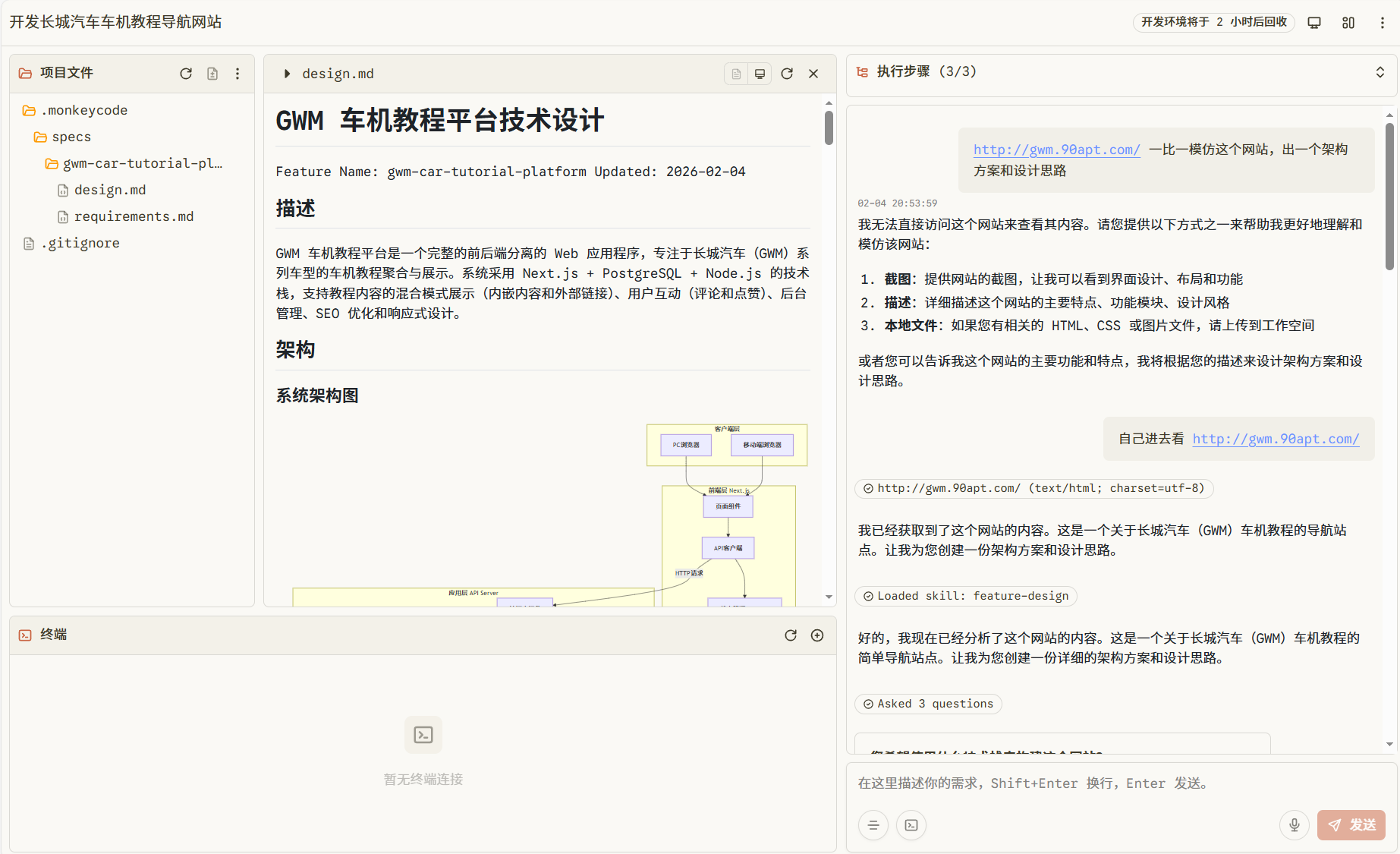Click the microphone icon in the chat input
This screenshot has height=854, width=1400.
pos(1295,825)
